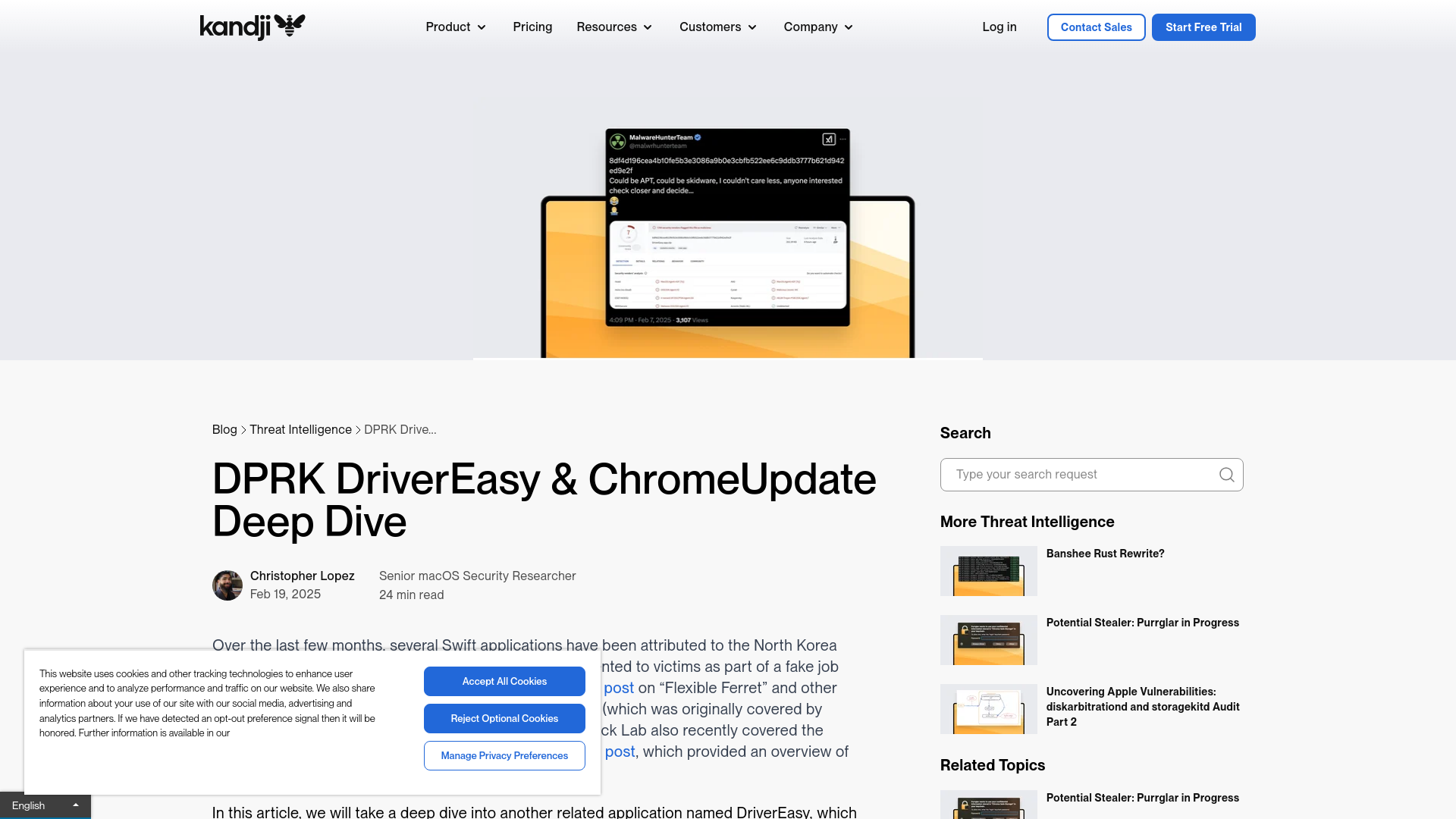Open Banshee Rust Rewrite? article link
The image size is (1456, 819).
coord(1105,554)
